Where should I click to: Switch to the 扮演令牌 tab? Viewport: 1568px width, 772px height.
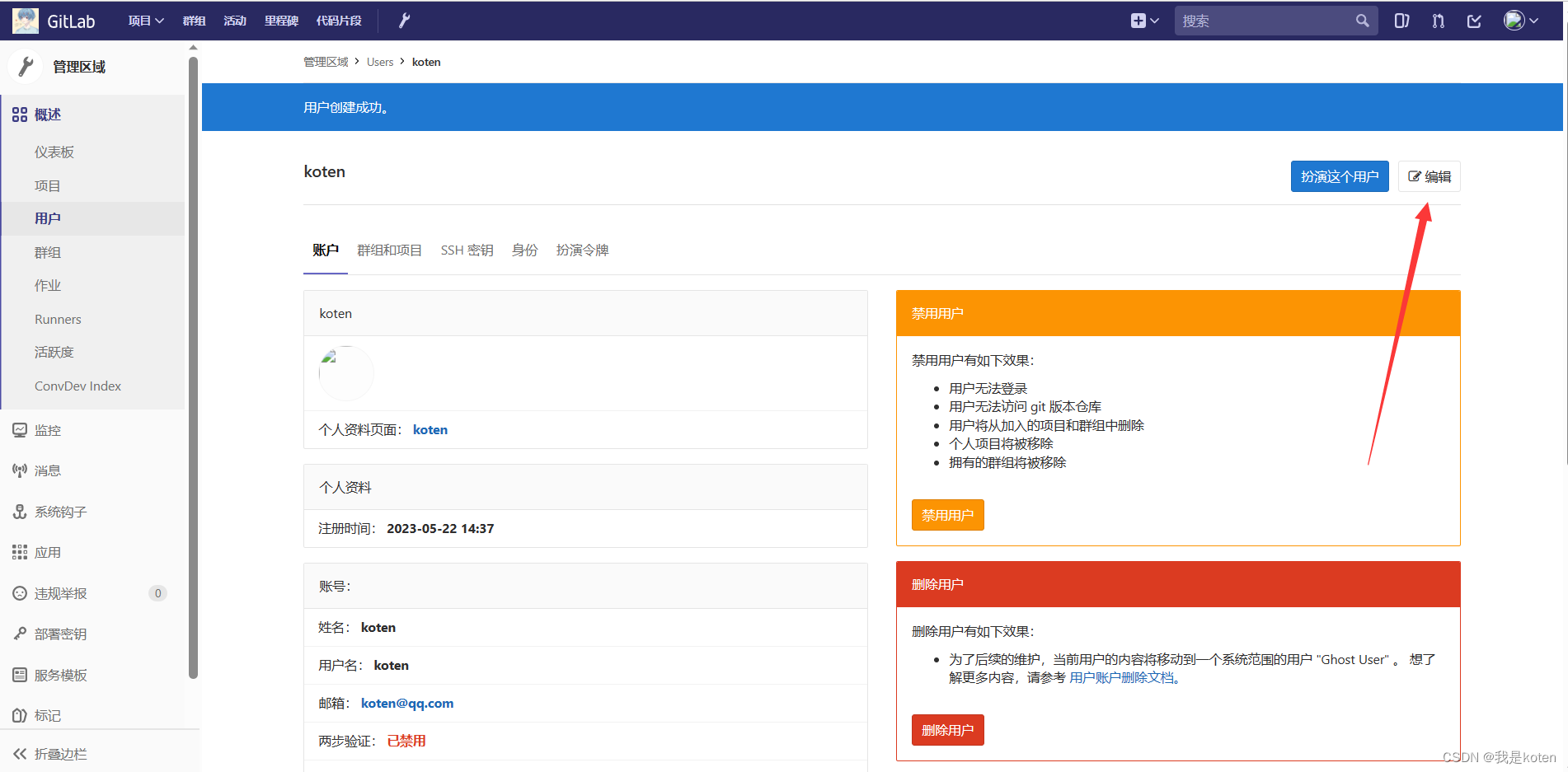pyautogui.click(x=582, y=250)
